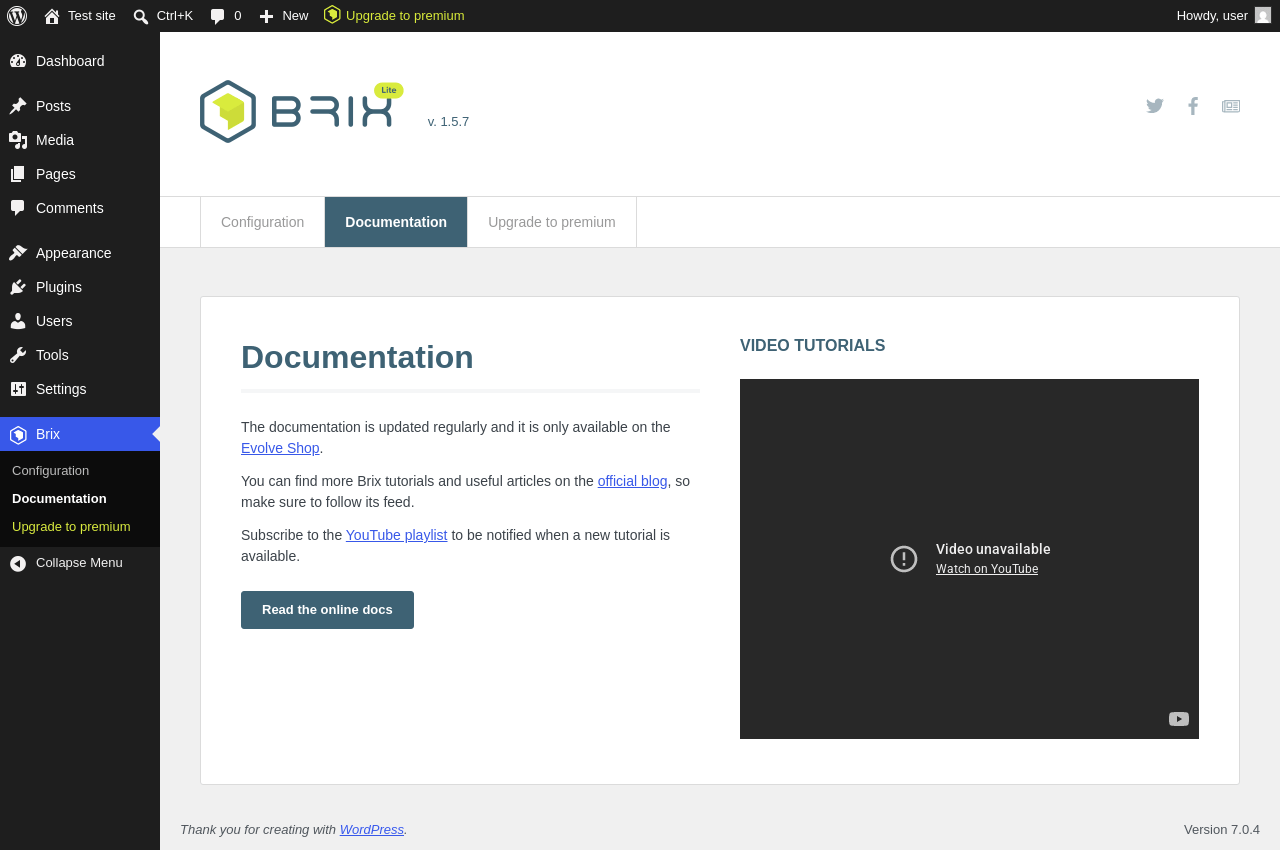This screenshot has height=850, width=1280.
Task: Click the Collapse Menu label
Action: point(79,563)
